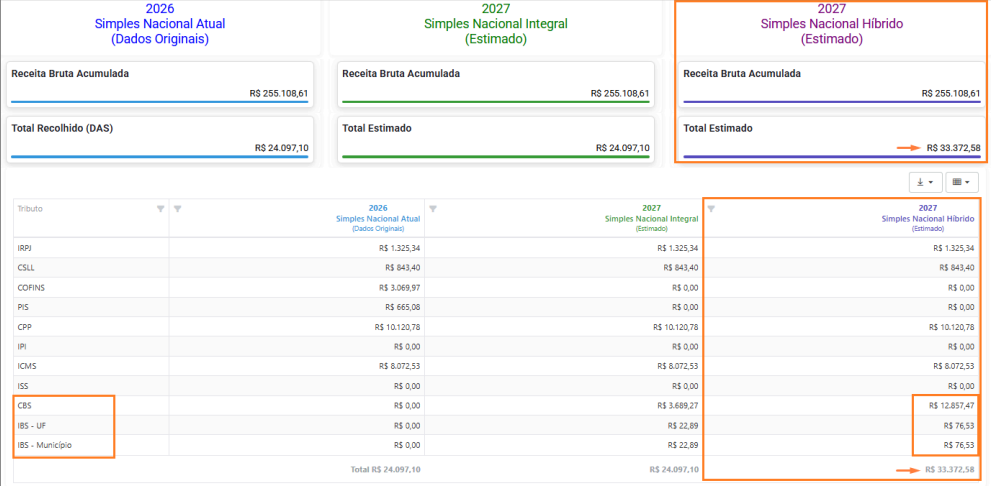Open the table columns grid dropdown
This screenshot has width=991, height=486.
[962, 182]
